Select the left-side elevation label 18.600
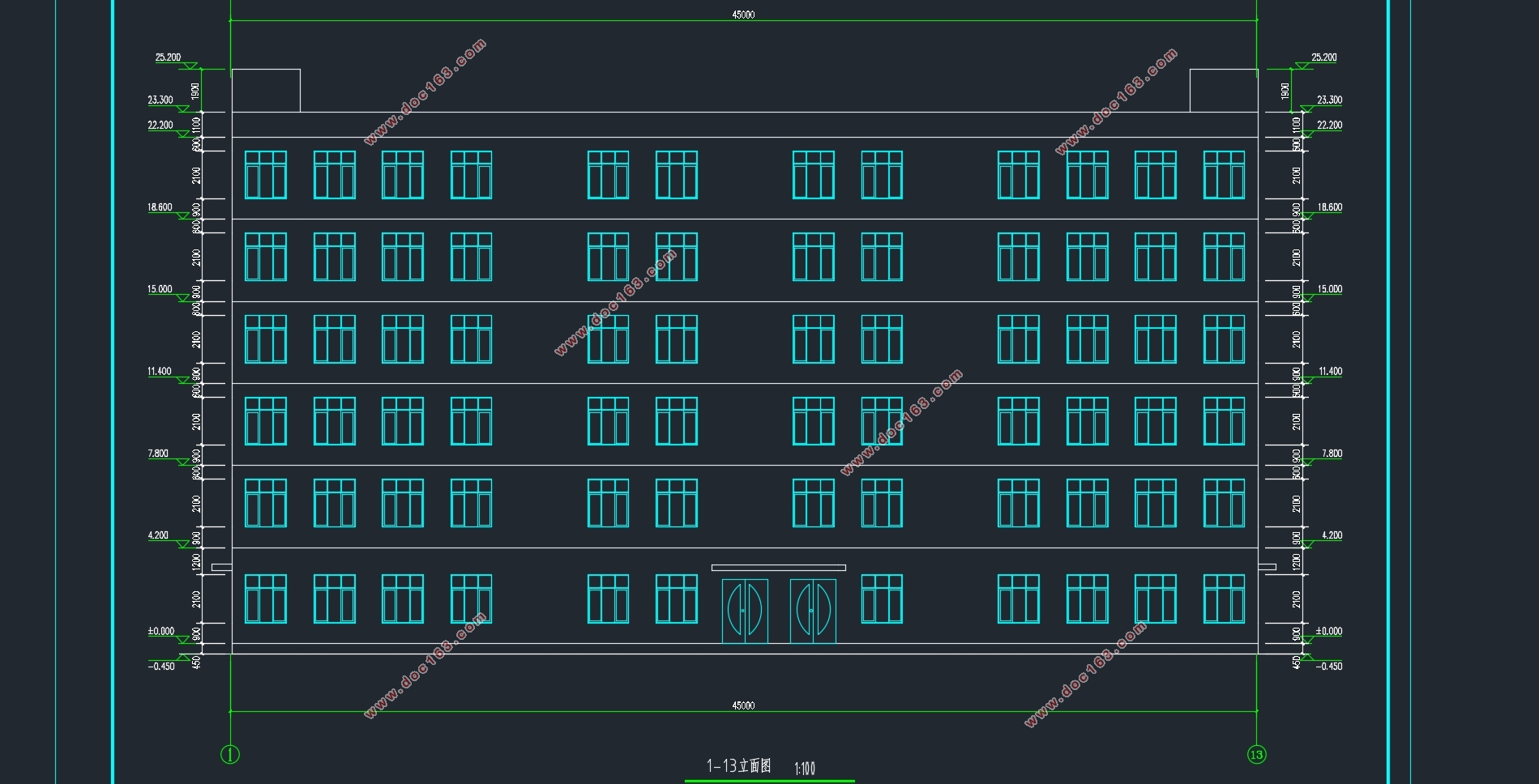 pyautogui.click(x=160, y=207)
